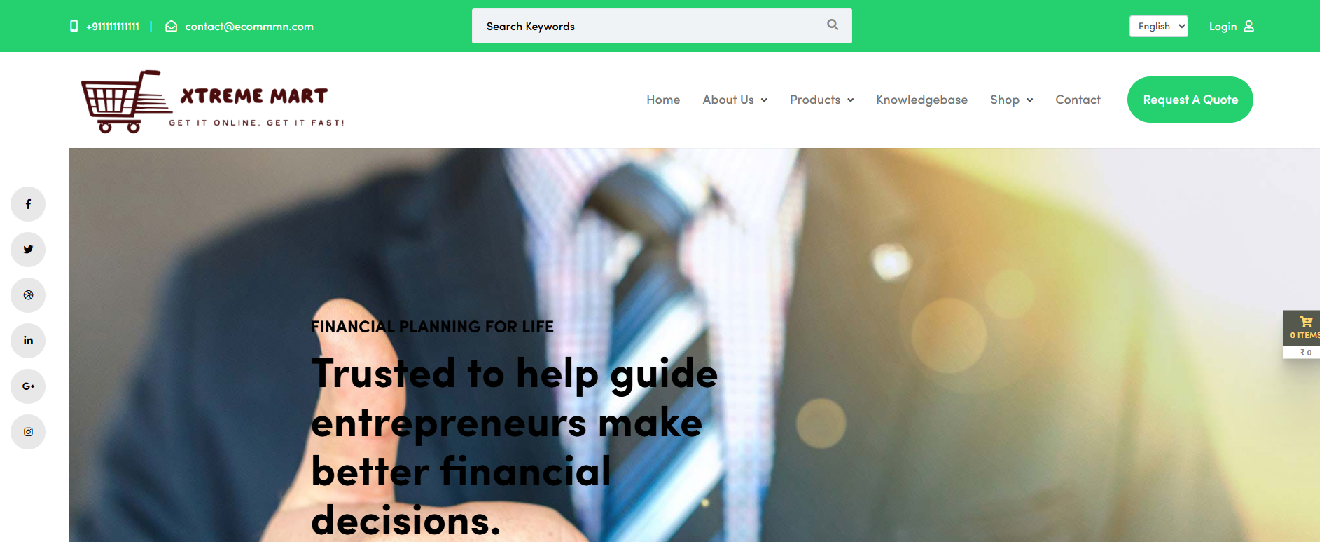The height and width of the screenshot is (542, 1320).
Task: Expand the Shop menu
Action: 1012,100
